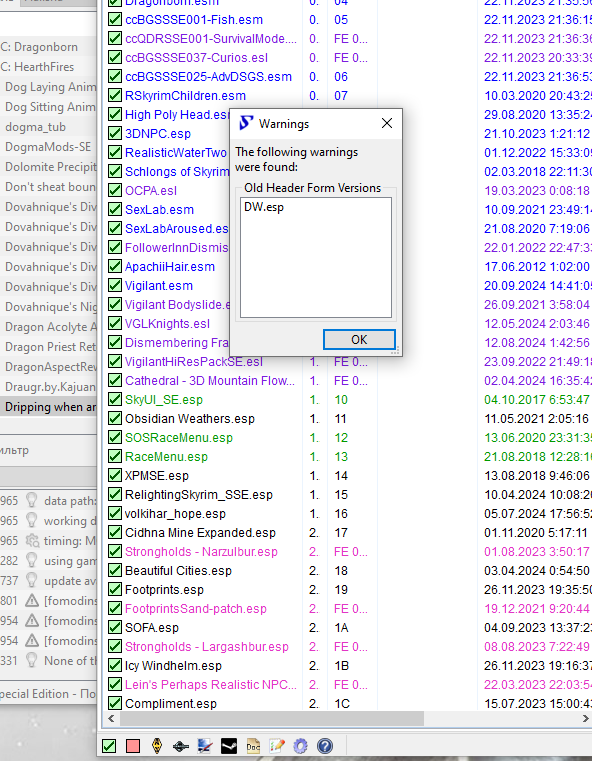592x761 pixels.
Task: Uncheck the ccBGSSSE001-Fish.esm plugin checkbox
Action: pos(115,19)
